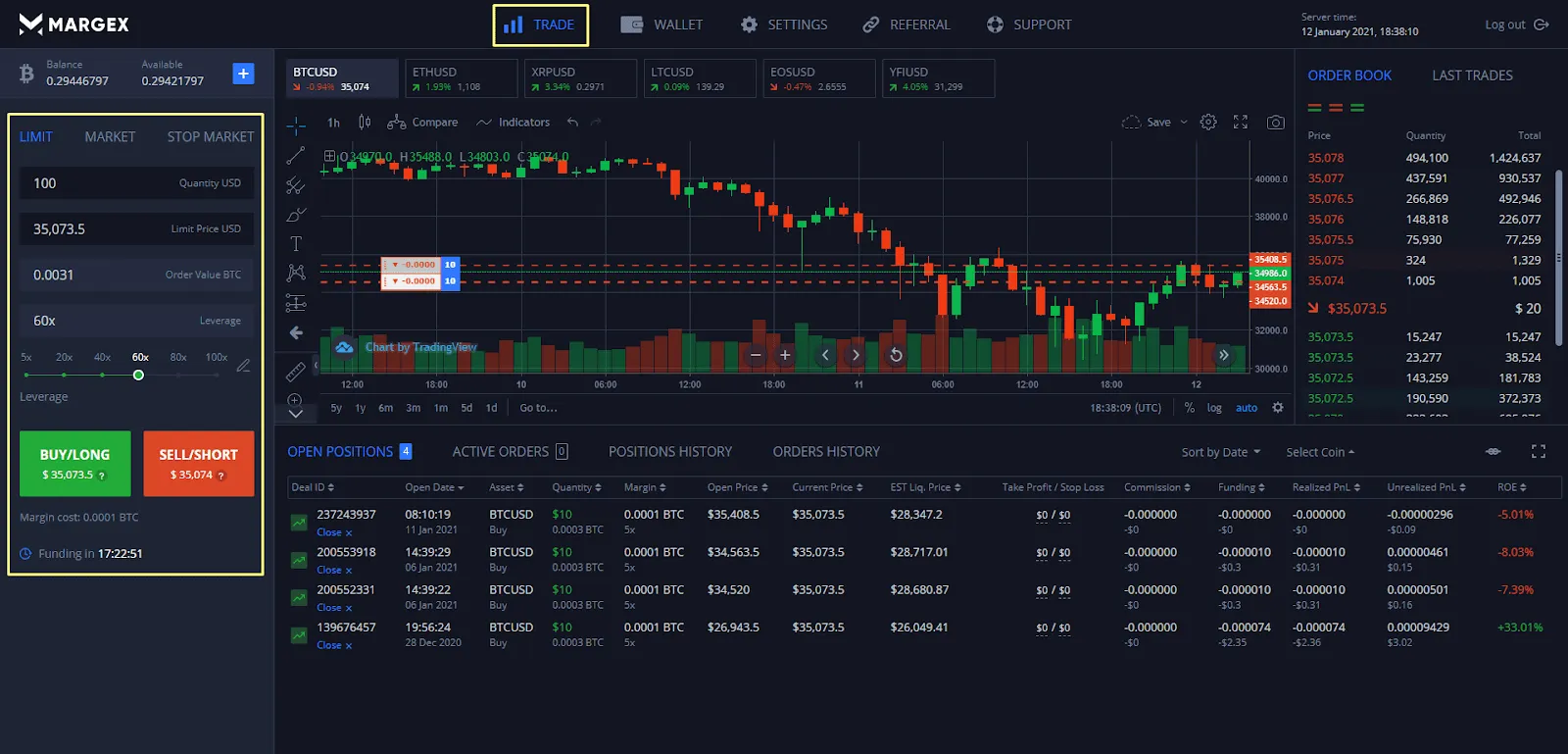
Task: Open the candlestick chart style icon
Action: point(365,123)
